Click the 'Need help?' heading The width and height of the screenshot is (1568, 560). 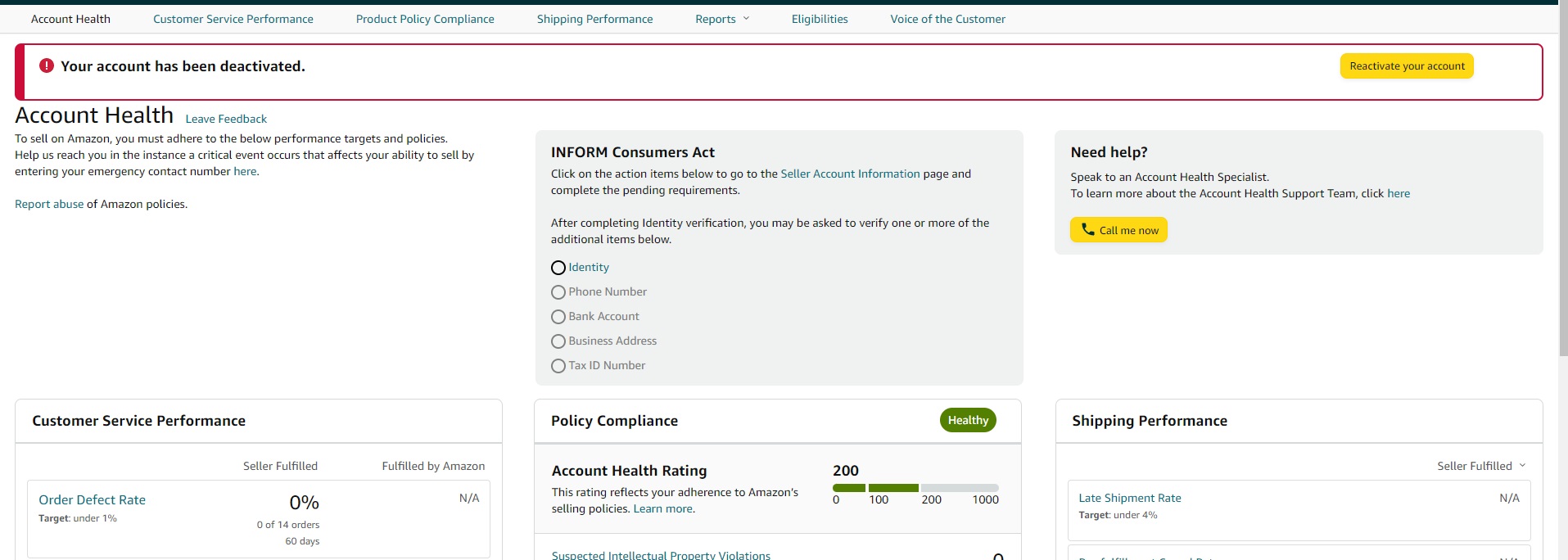click(x=1109, y=152)
